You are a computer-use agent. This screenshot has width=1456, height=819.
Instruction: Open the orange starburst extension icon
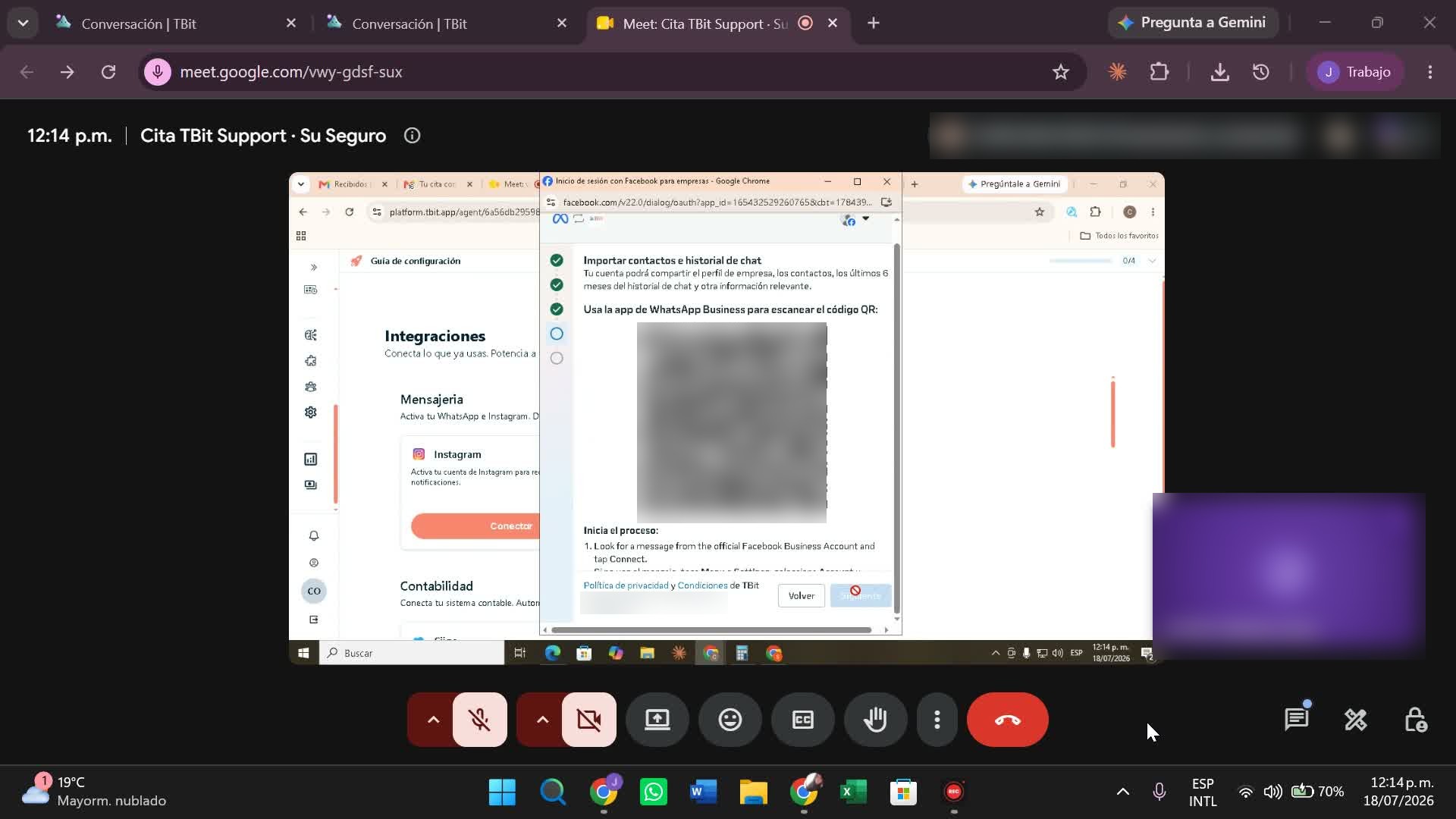pyautogui.click(x=1117, y=72)
